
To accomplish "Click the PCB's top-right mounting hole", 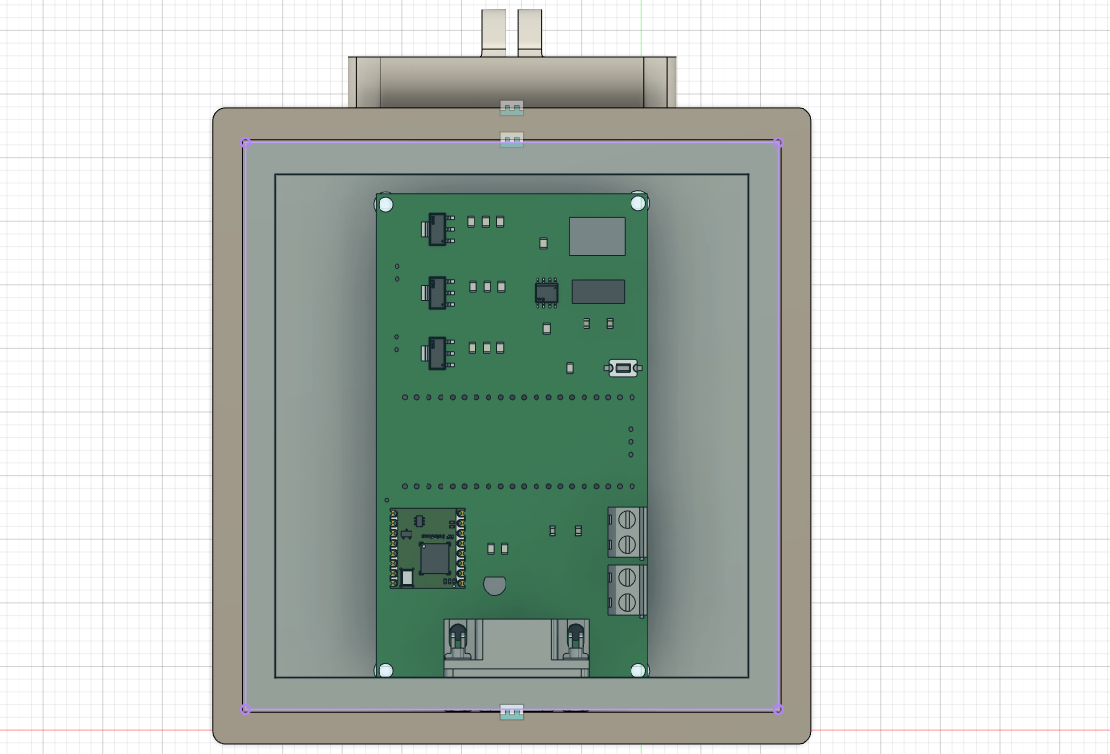I will [638, 204].
